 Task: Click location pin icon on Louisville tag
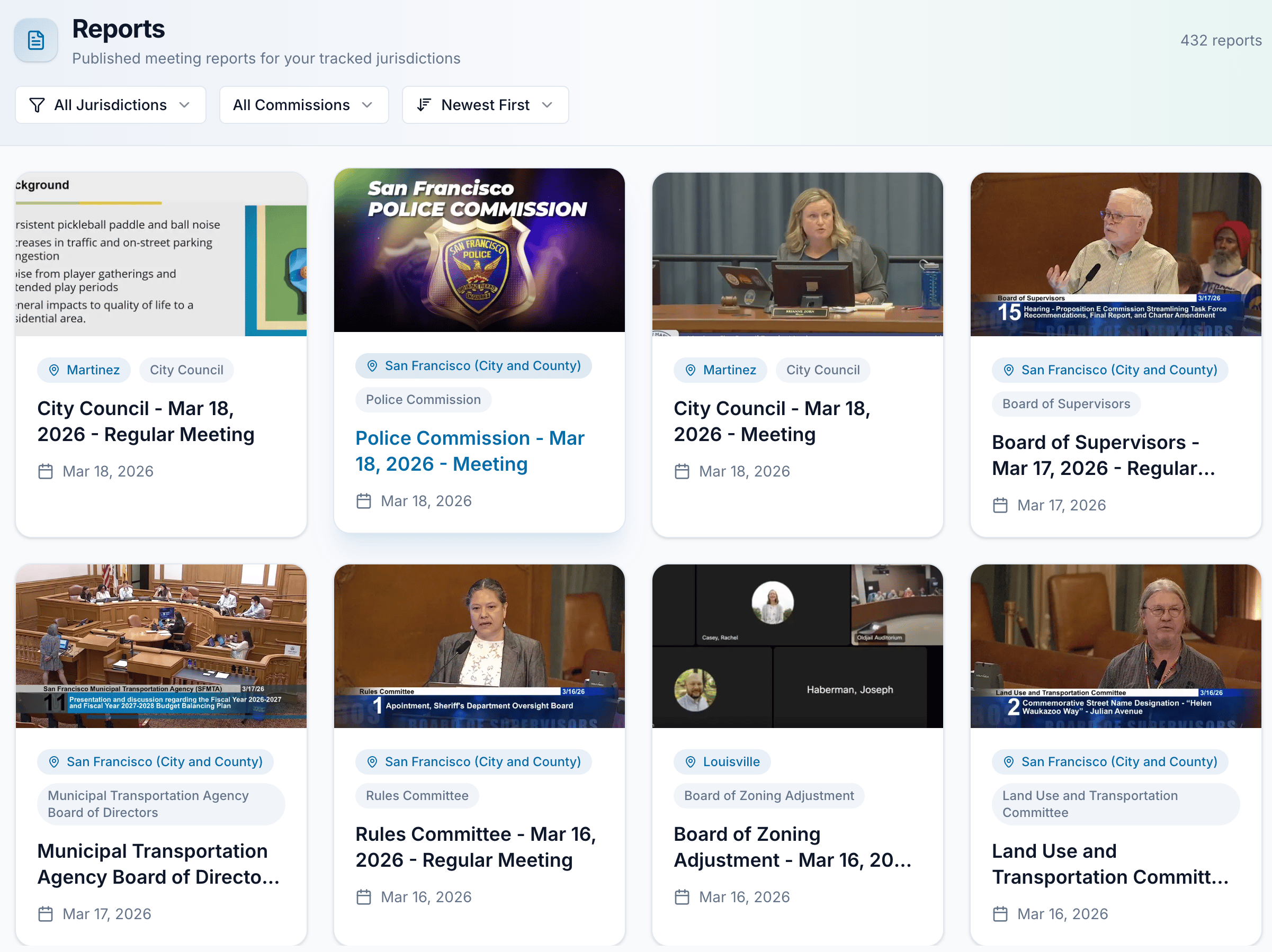coord(690,762)
